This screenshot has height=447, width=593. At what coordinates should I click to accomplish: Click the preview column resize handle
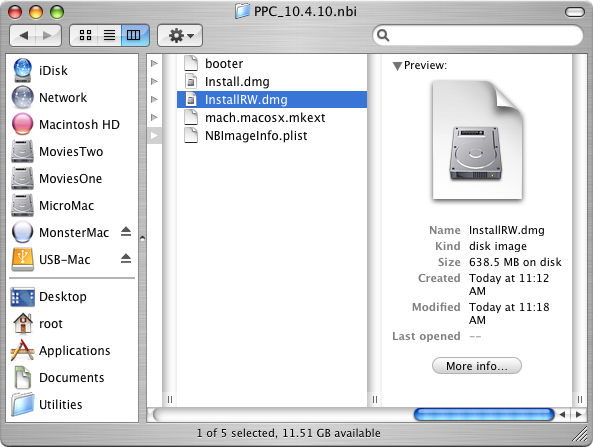click(x=580, y=399)
